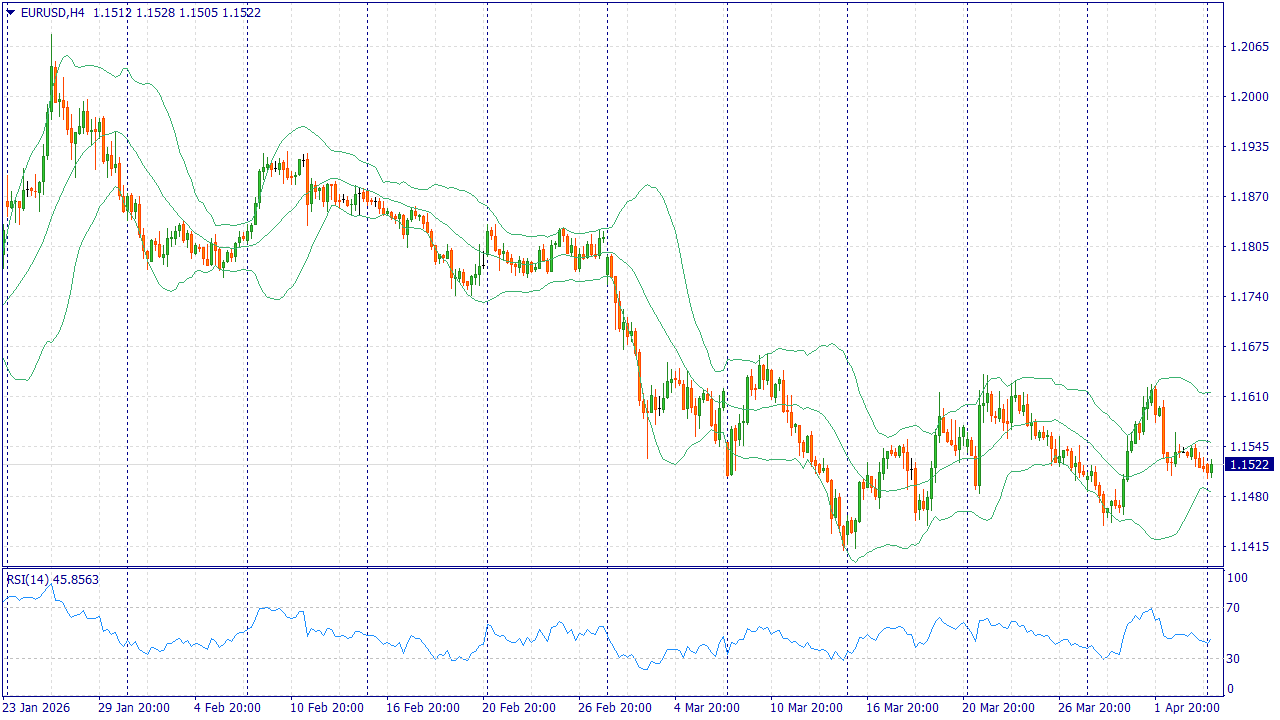Click the 4 Mar 20:00 time label
The width and height of the screenshot is (1280, 720).
click(x=706, y=707)
